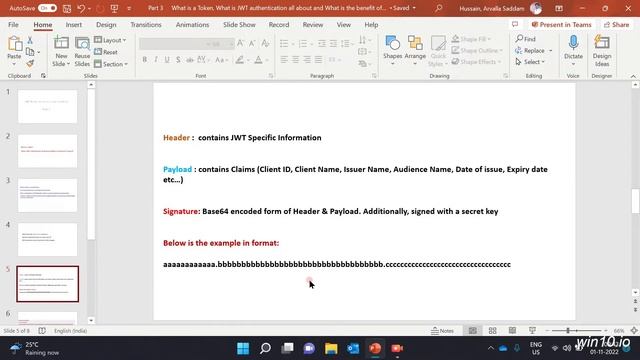Select slide 3 thumbnail

click(x=47, y=195)
